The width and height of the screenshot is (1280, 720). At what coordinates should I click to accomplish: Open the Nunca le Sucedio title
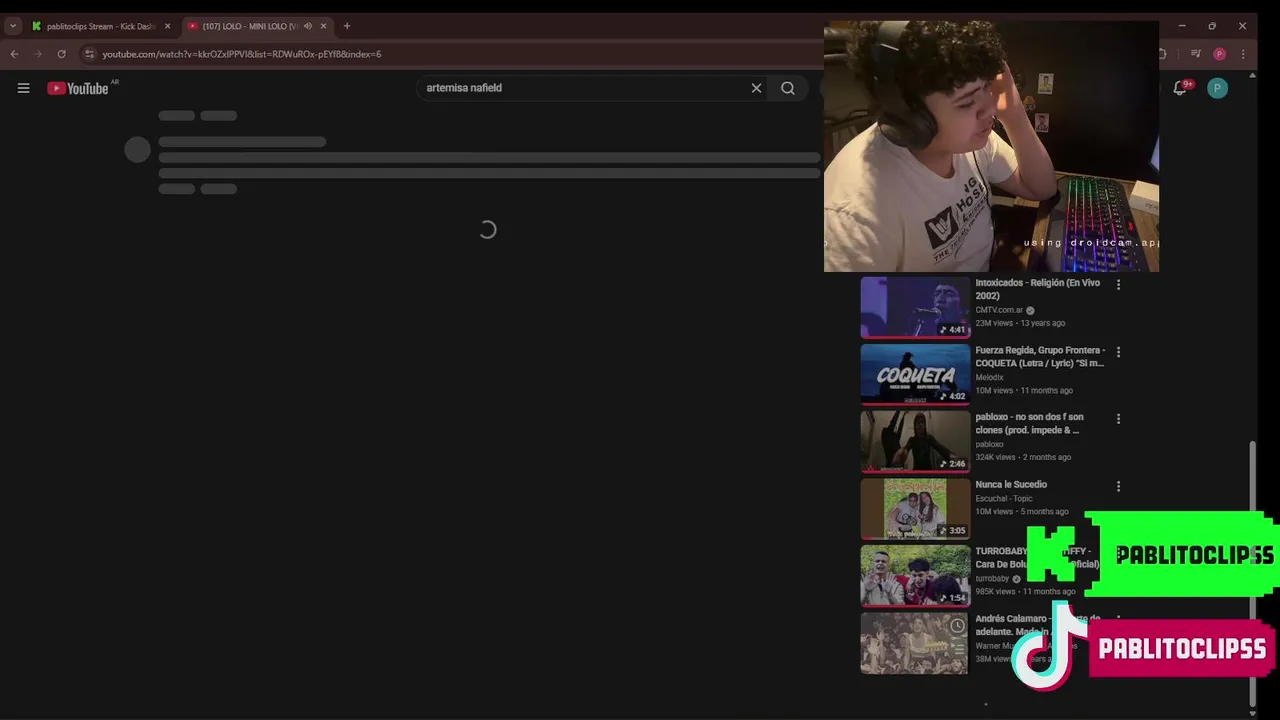click(1011, 484)
